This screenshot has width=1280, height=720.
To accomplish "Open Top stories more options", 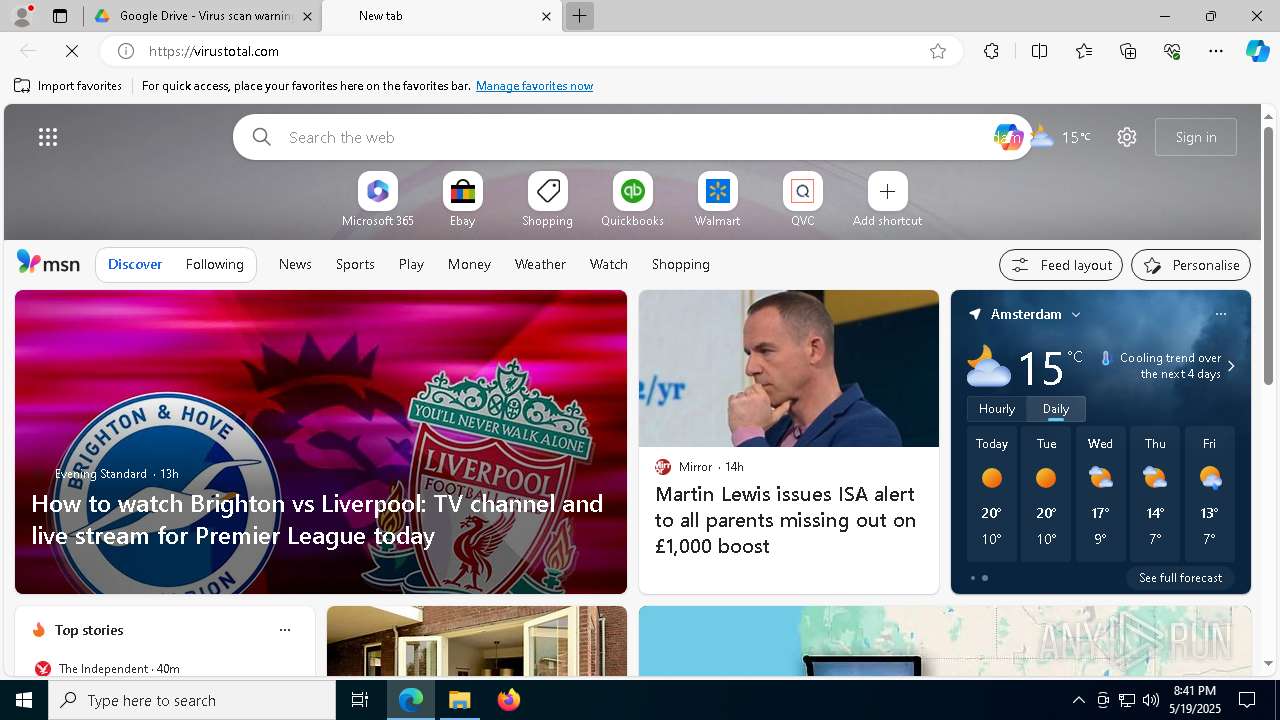I will click(x=285, y=630).
